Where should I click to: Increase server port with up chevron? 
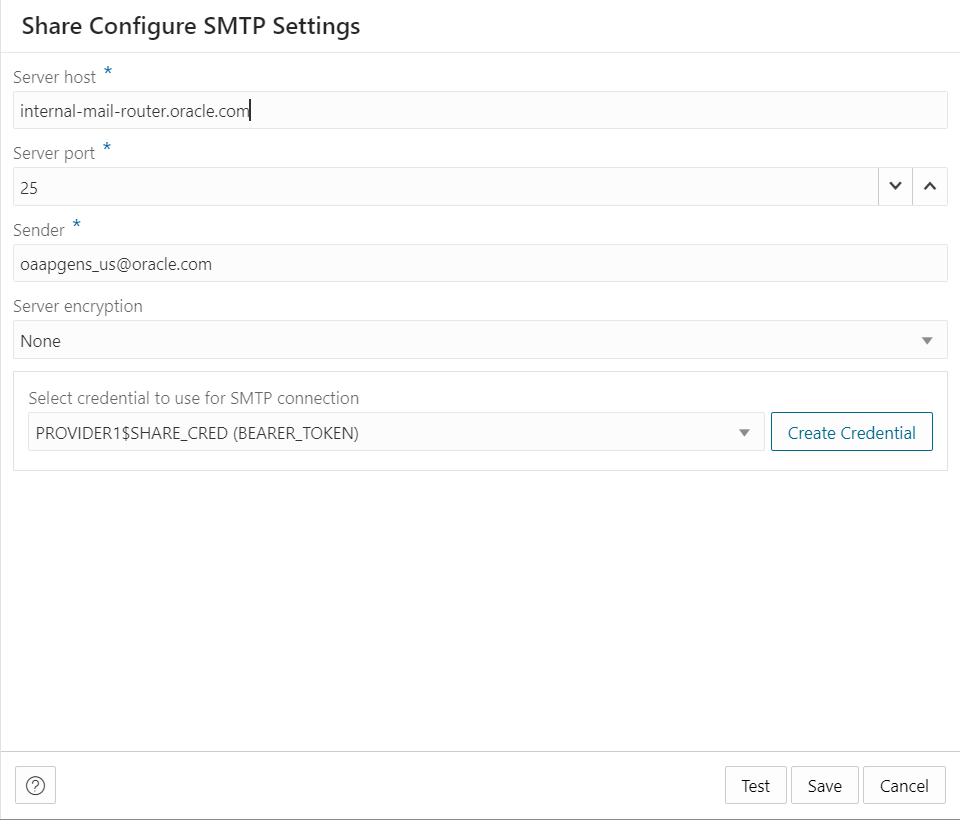pyautogui.click(x=930, y=187)
